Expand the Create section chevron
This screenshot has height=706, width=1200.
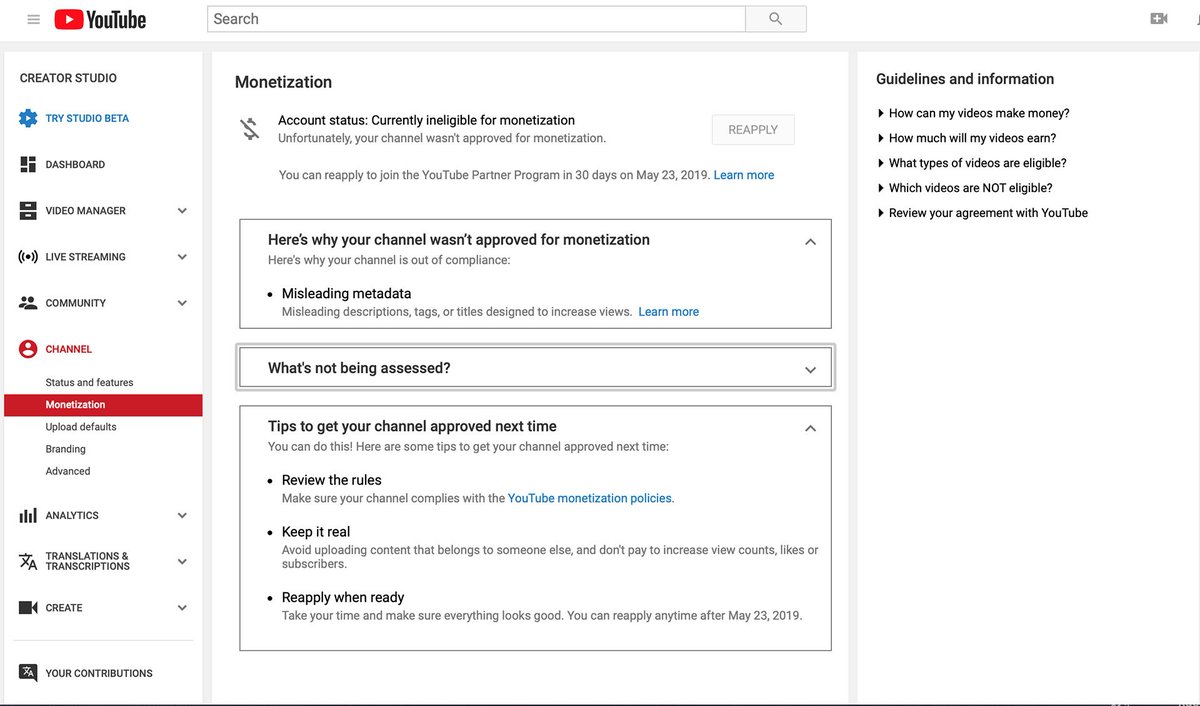point(182,608)
